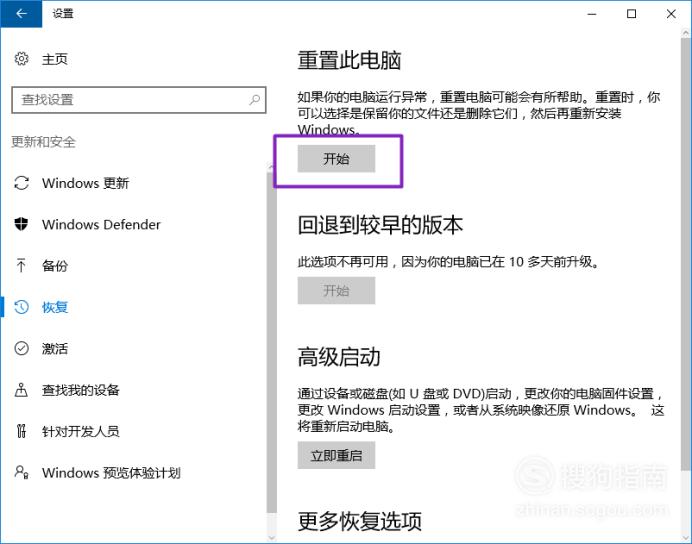
Task: Click the 高级启动 heading
Action: tap(338, 357)
